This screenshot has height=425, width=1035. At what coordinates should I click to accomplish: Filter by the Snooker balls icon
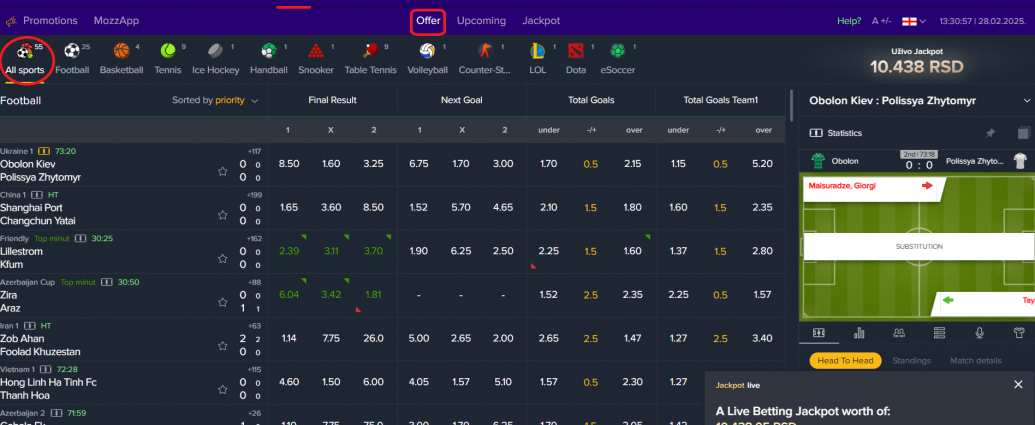(x=316, y=51)
